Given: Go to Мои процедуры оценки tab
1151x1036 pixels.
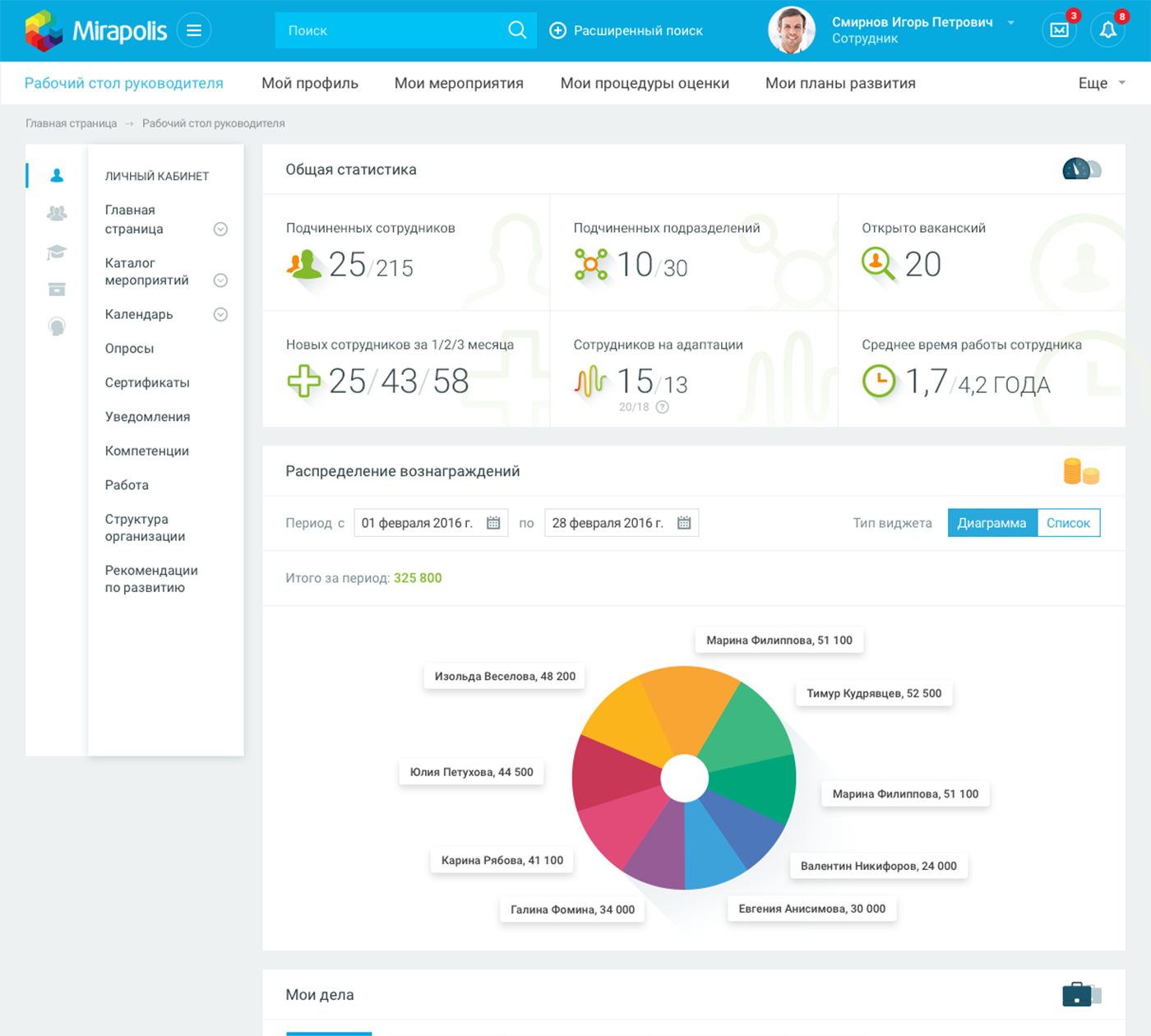Looking at the screenshot, I should [x=645, y=83].
